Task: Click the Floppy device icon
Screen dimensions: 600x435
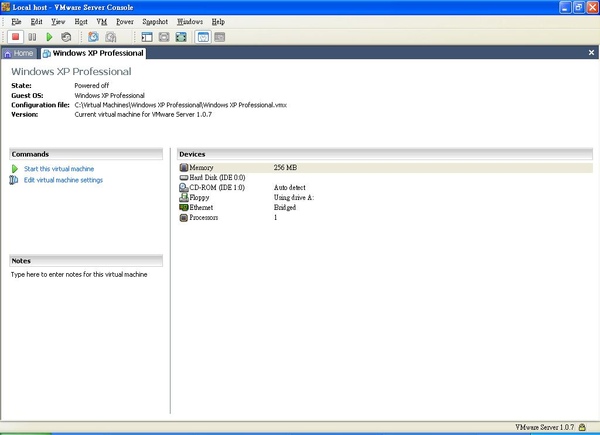Action: [184, 197]
